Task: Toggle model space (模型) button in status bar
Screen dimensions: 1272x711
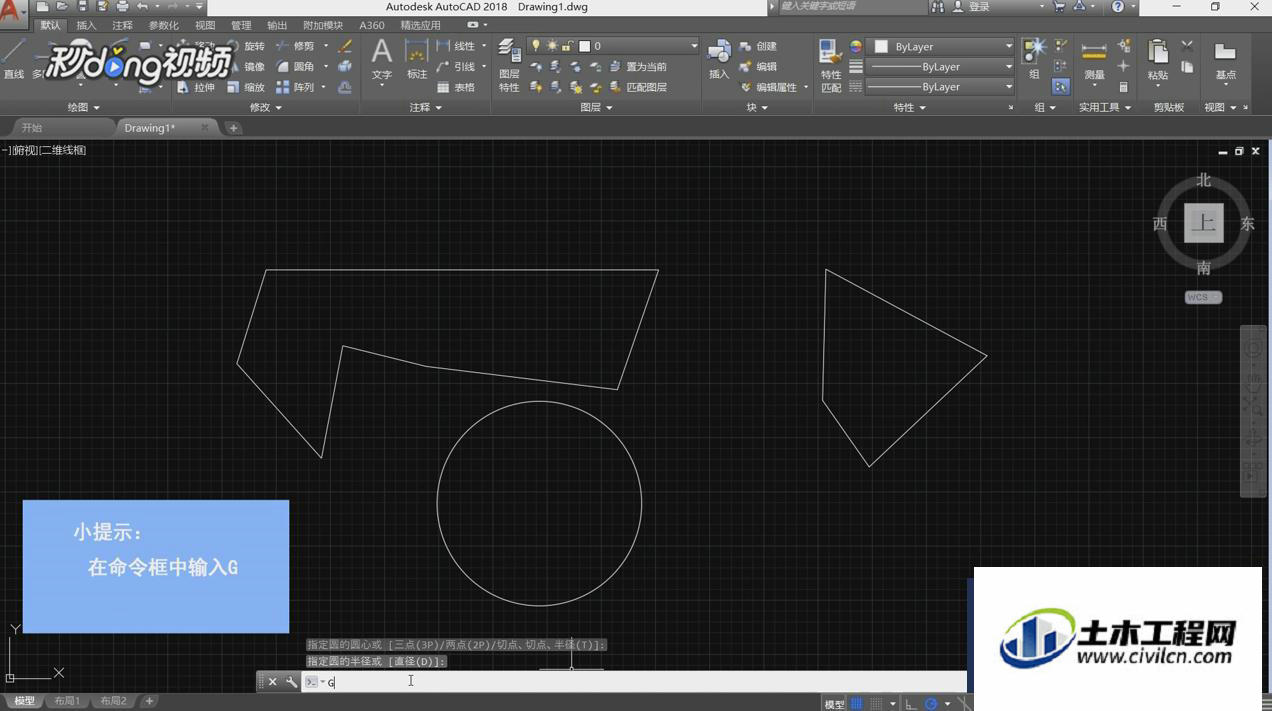Action: [834, 704]
